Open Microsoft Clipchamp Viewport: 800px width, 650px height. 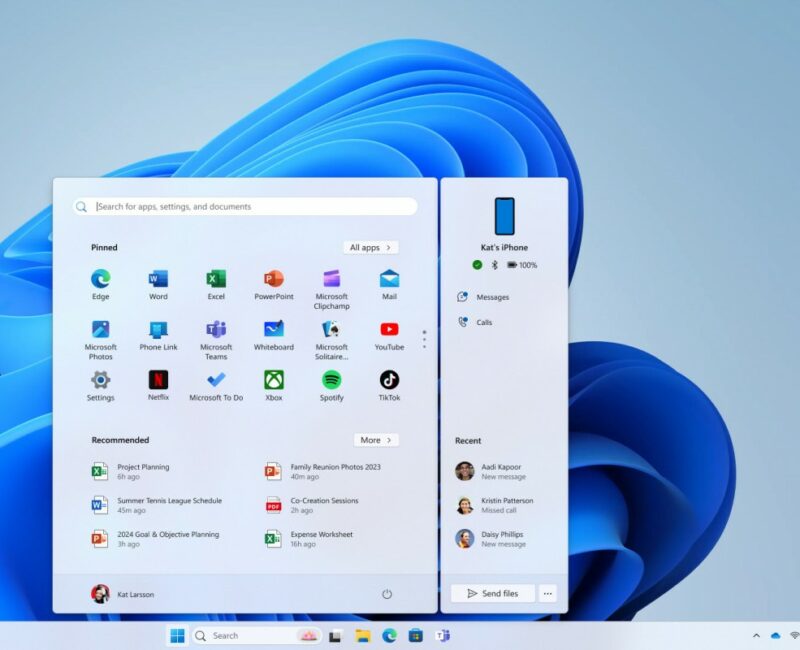click(332, 289)
